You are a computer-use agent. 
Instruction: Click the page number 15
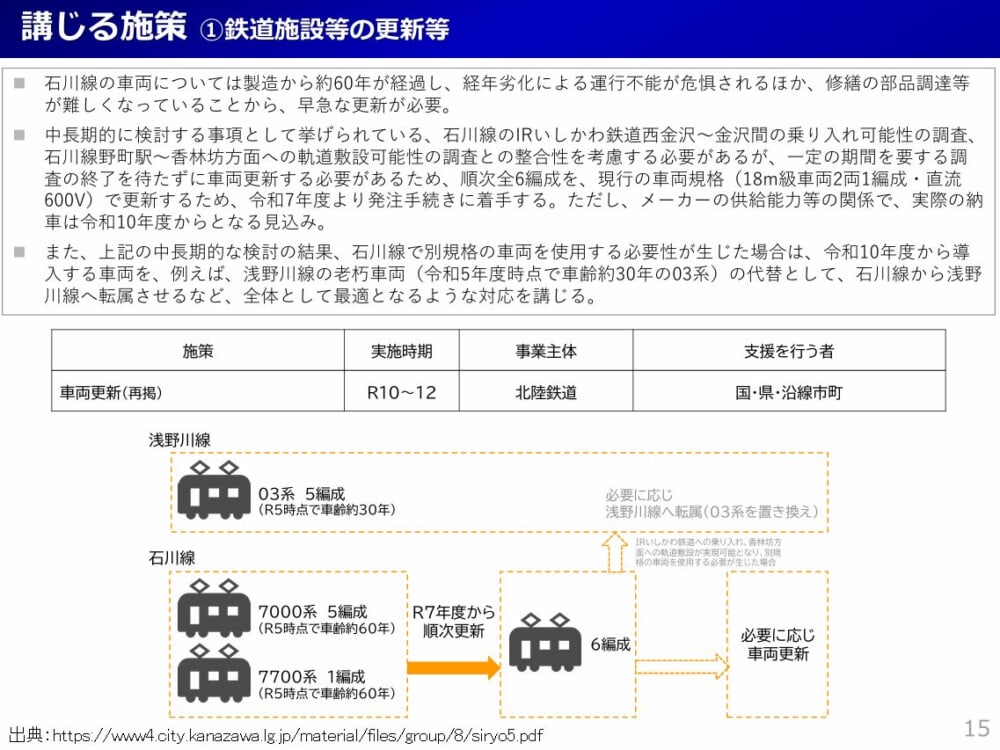(x=975, y=727)
